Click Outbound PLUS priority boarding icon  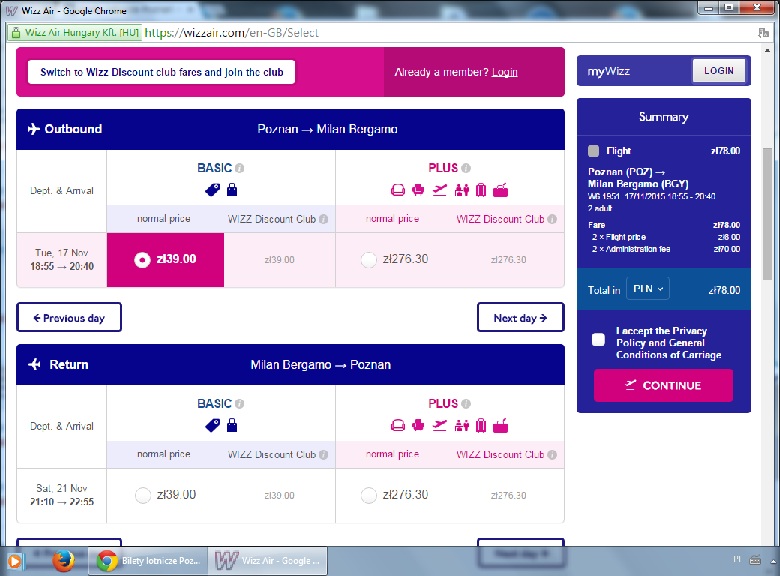462,190
